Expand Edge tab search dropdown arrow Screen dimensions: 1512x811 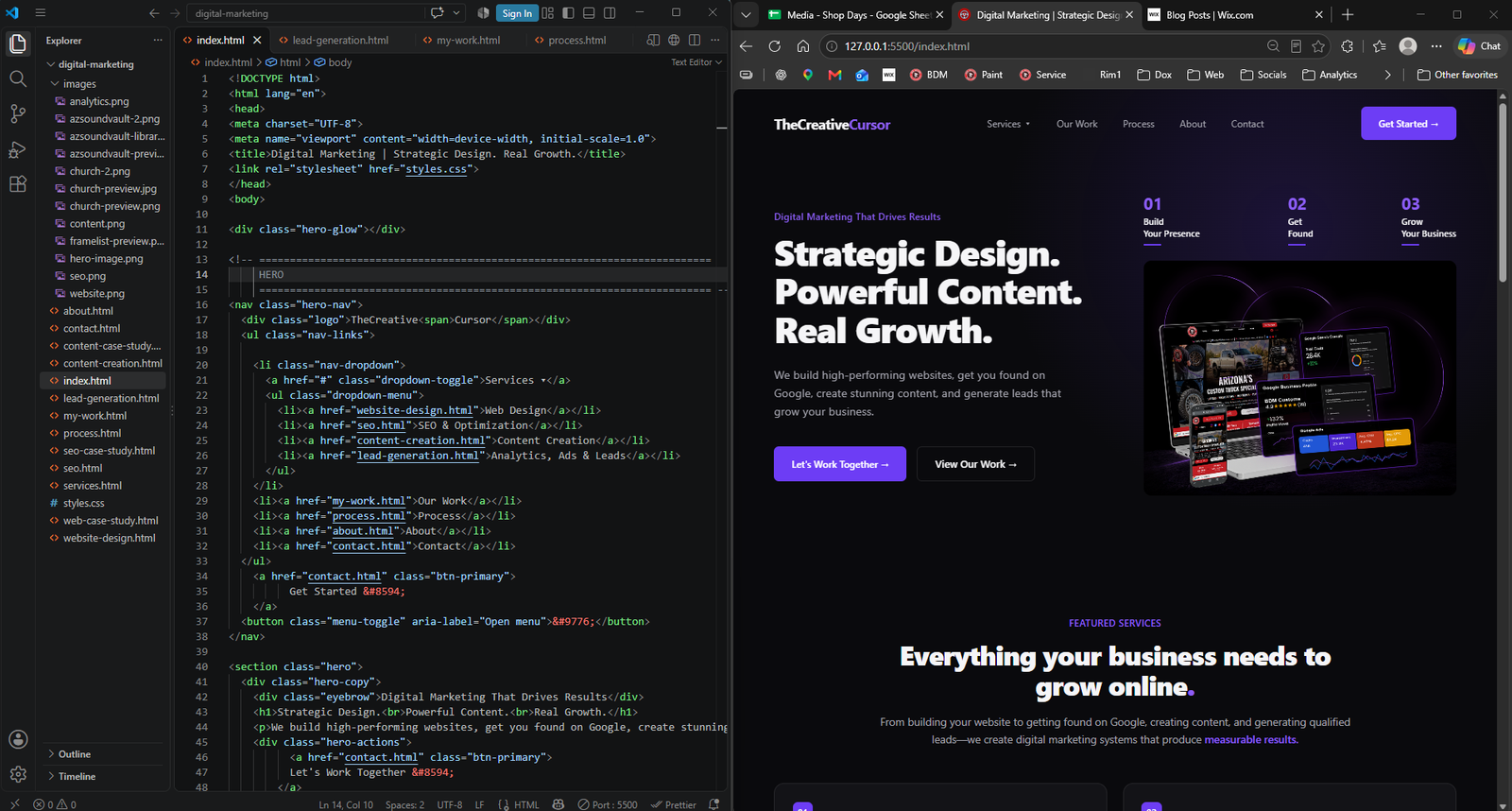[x=746, y=14]
